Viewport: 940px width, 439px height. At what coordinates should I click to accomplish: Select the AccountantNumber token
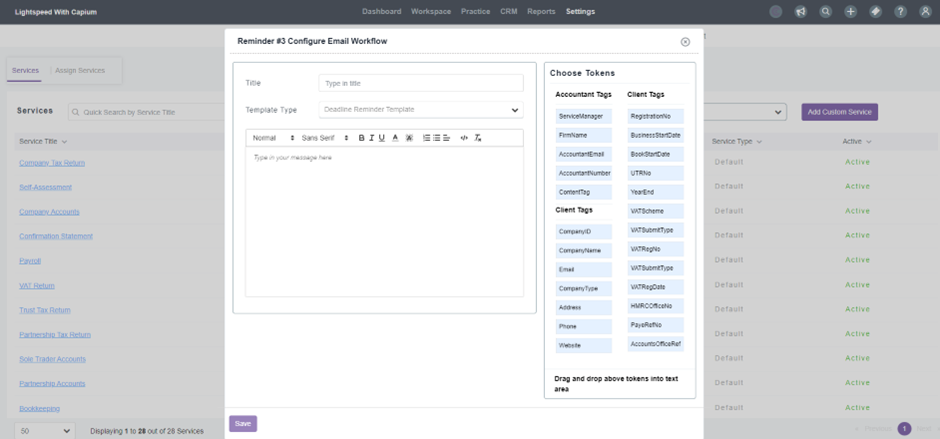coord(583,173)
